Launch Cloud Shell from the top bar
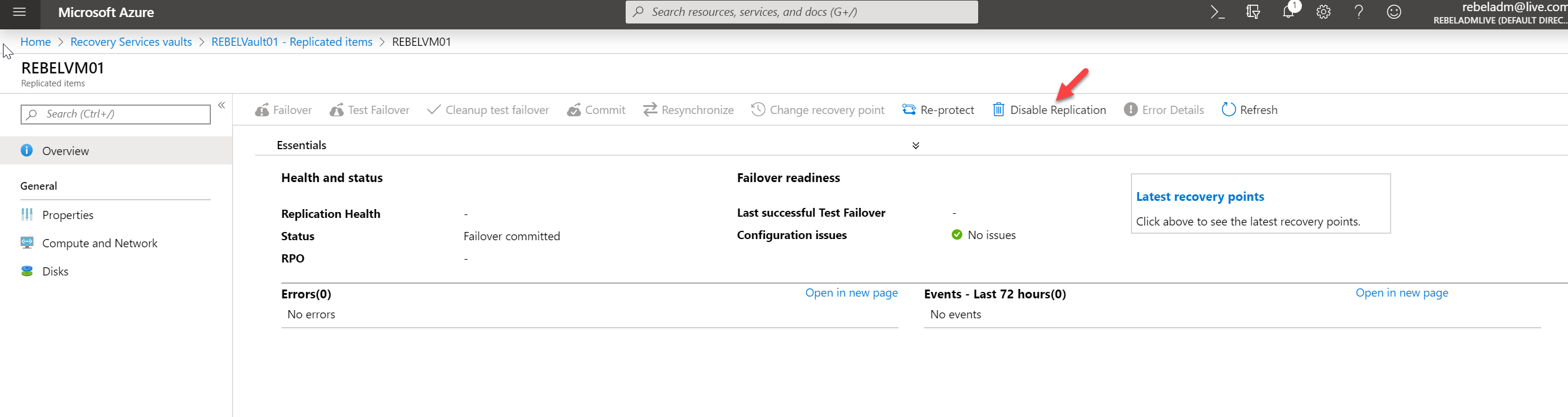The width and height of the screenshot is (1568, 417). (x=1217, y=12)
